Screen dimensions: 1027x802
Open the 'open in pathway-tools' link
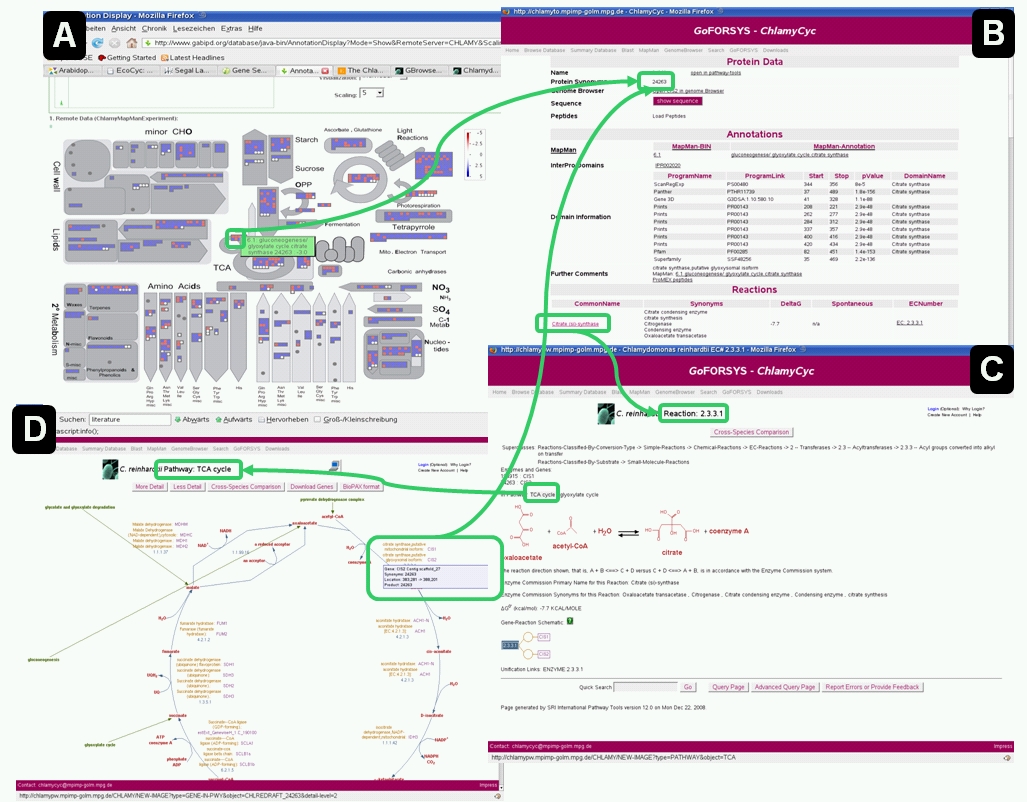point(716,73)
